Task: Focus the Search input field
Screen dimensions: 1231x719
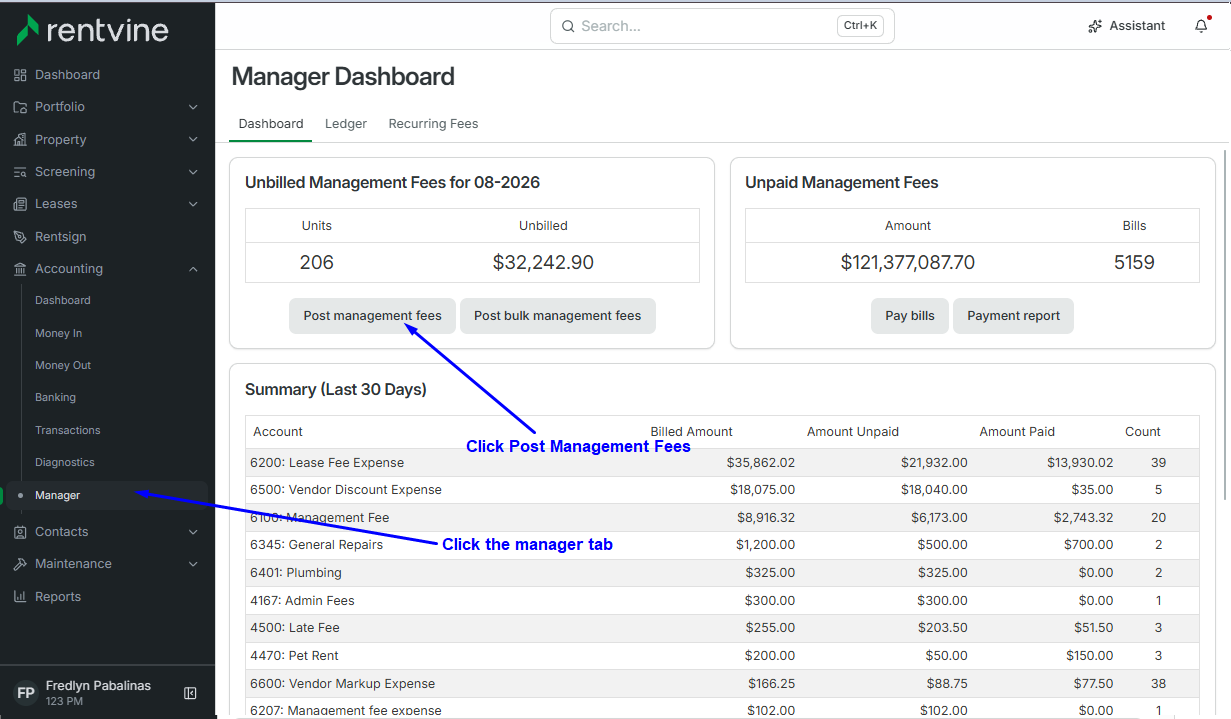Action: point(722,26)
